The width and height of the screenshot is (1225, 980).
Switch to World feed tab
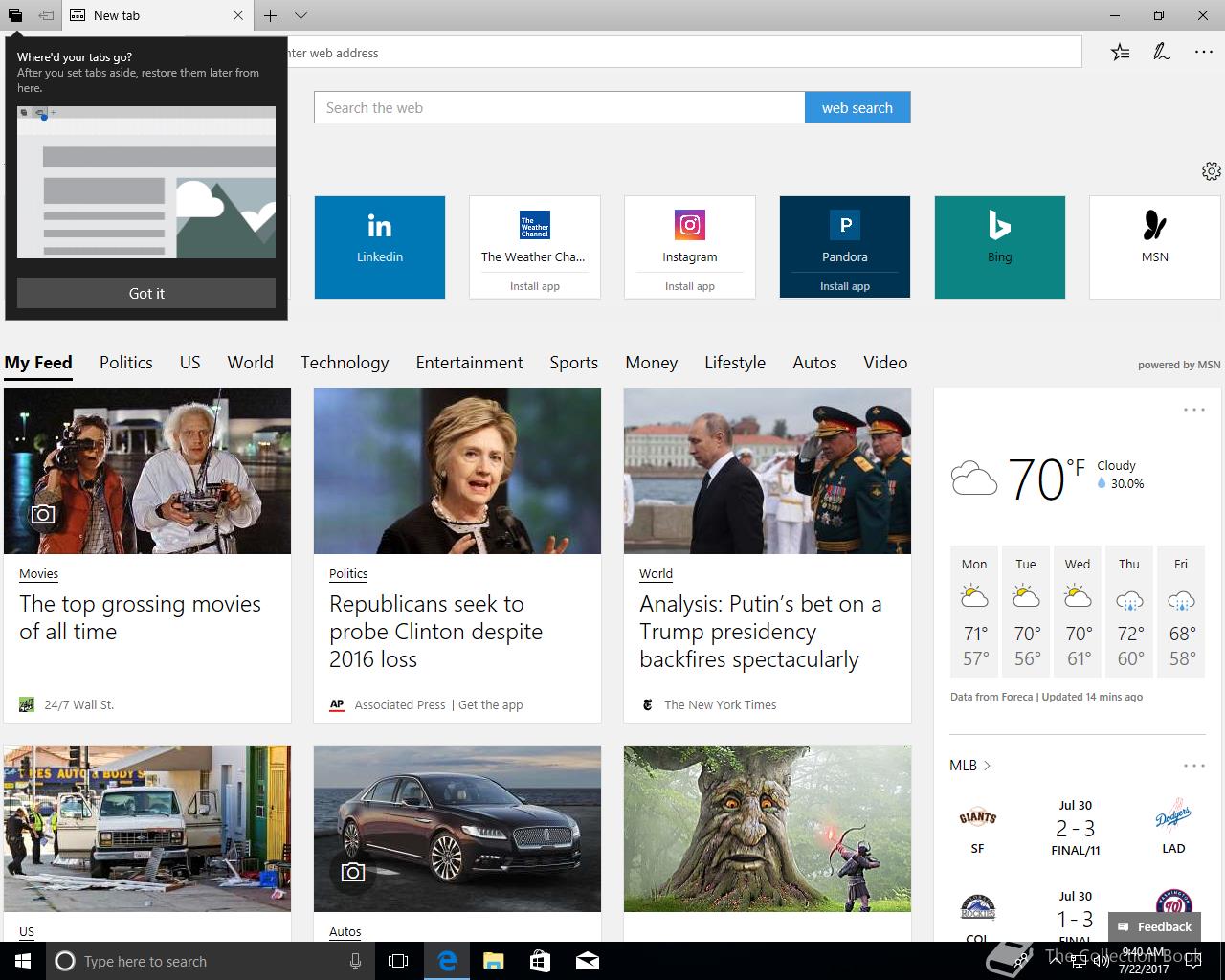point(250,363)
